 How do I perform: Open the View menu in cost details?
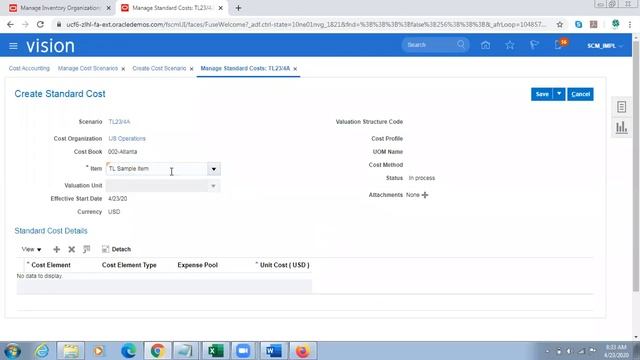[31, 249]
